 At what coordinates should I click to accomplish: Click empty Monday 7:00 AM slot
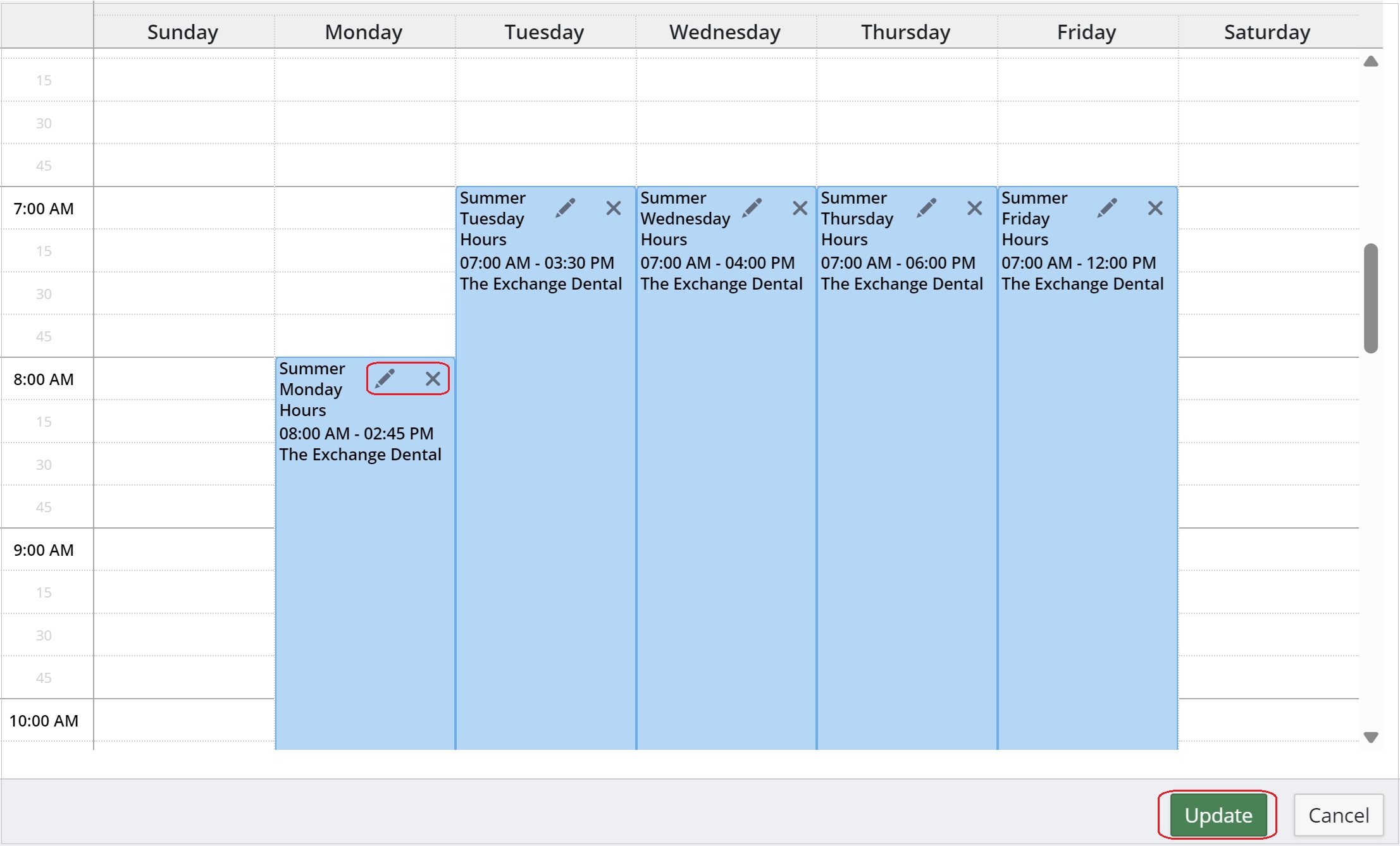364,208
